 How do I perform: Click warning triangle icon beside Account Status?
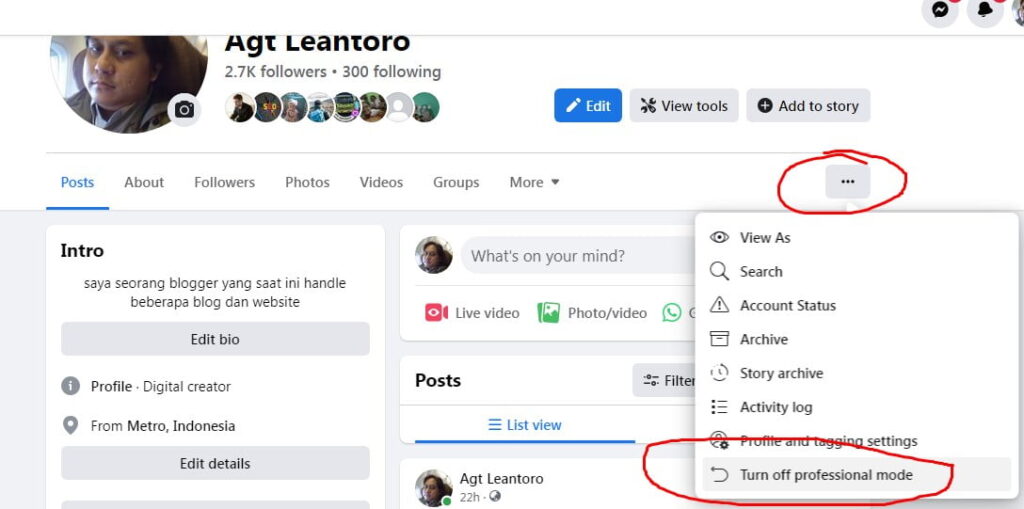719,305
